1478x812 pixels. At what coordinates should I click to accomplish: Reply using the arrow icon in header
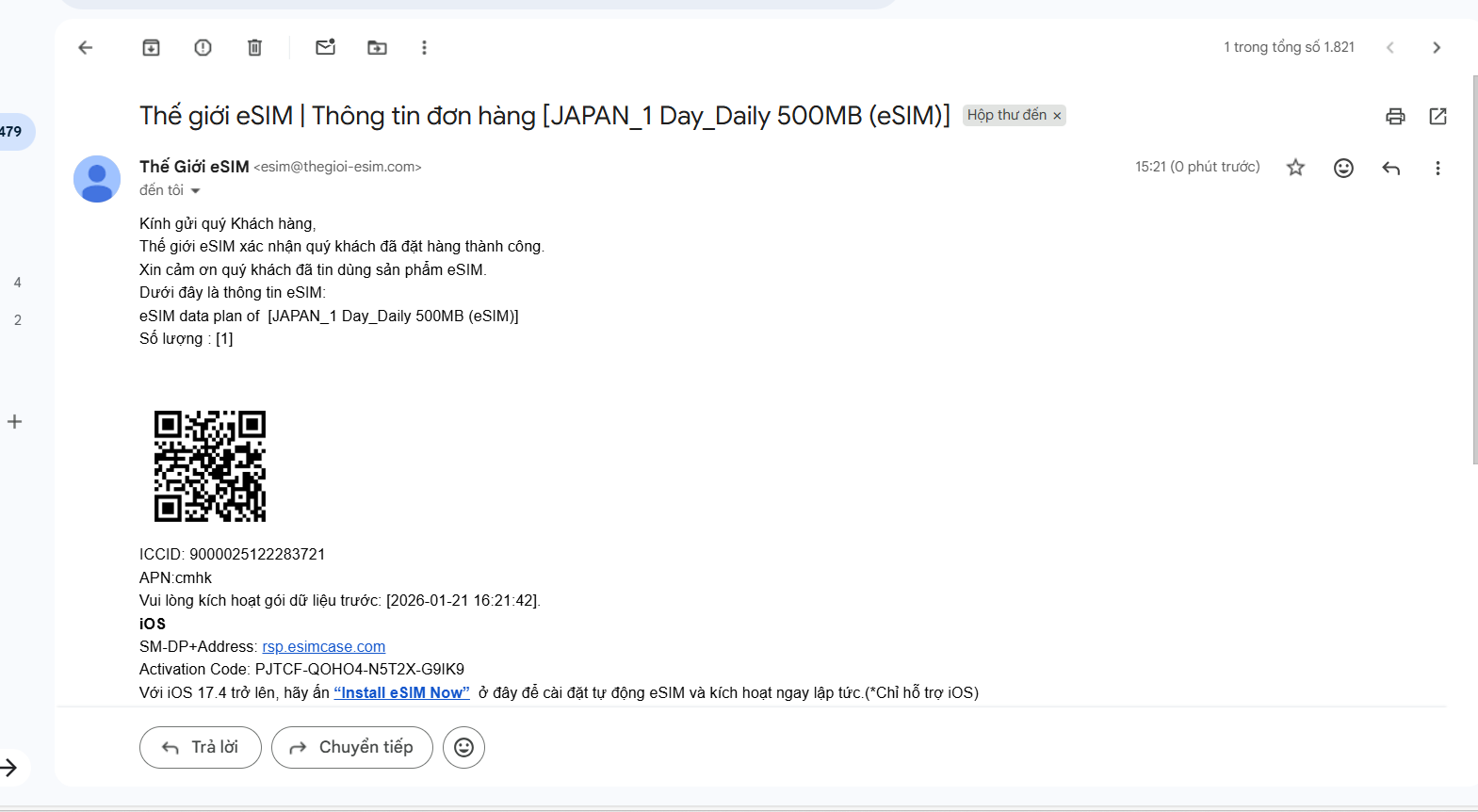pos(1390,168)
